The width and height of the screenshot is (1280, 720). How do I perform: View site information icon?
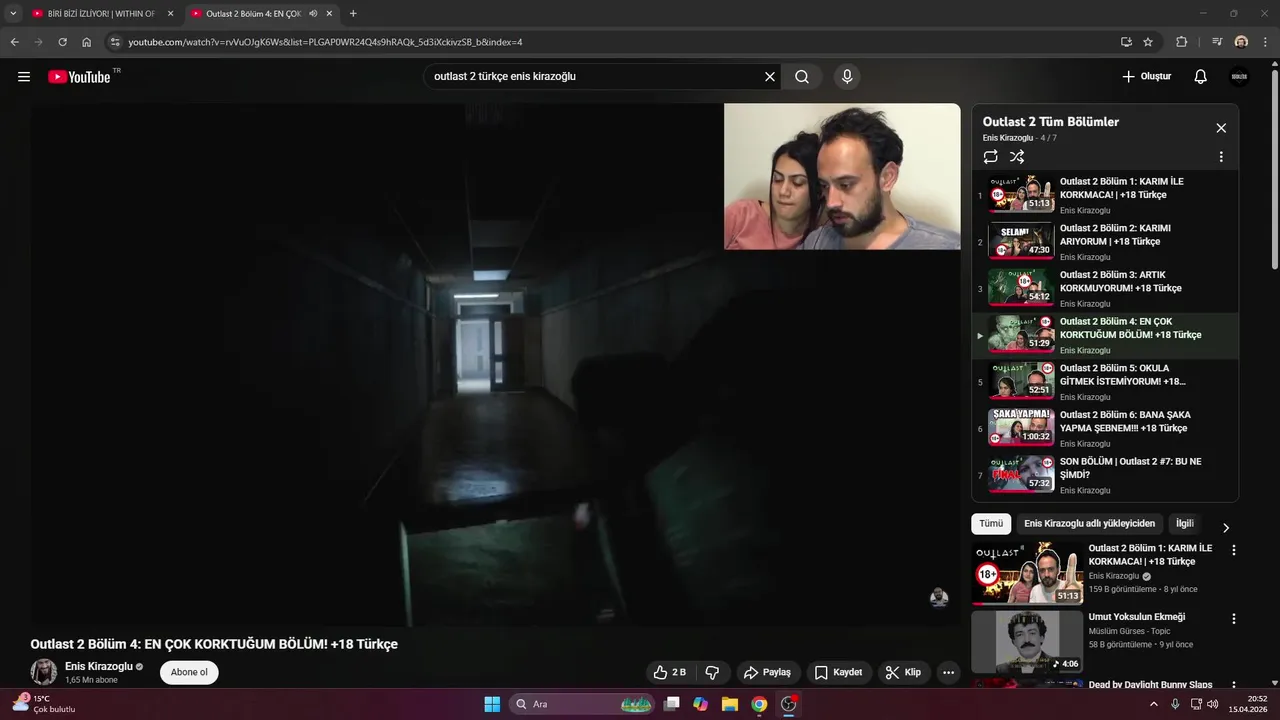click(x=115, y=42)
